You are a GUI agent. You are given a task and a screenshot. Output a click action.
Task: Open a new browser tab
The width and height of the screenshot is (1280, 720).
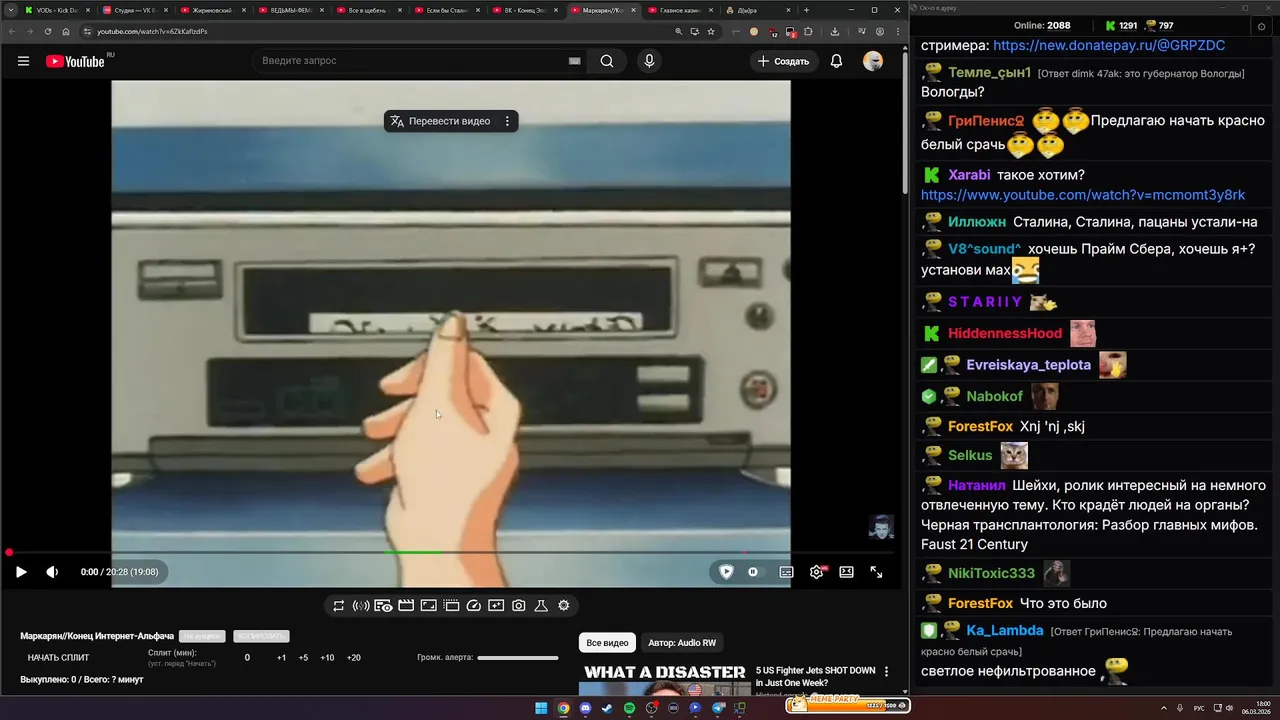tap(808, 10)
